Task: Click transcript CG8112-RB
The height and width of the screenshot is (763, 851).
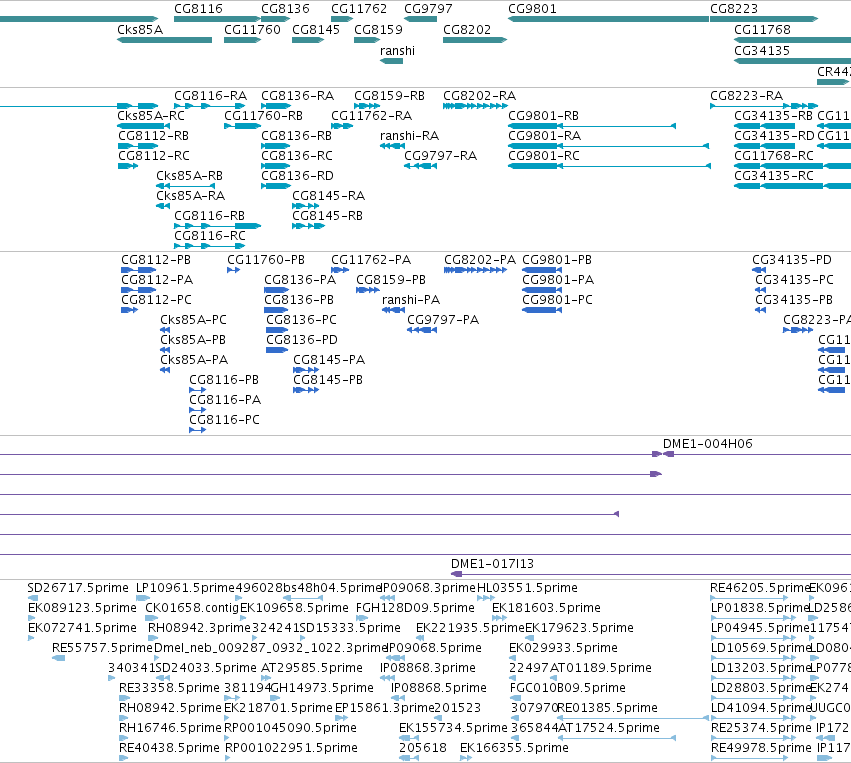Action: click(154, 136)
